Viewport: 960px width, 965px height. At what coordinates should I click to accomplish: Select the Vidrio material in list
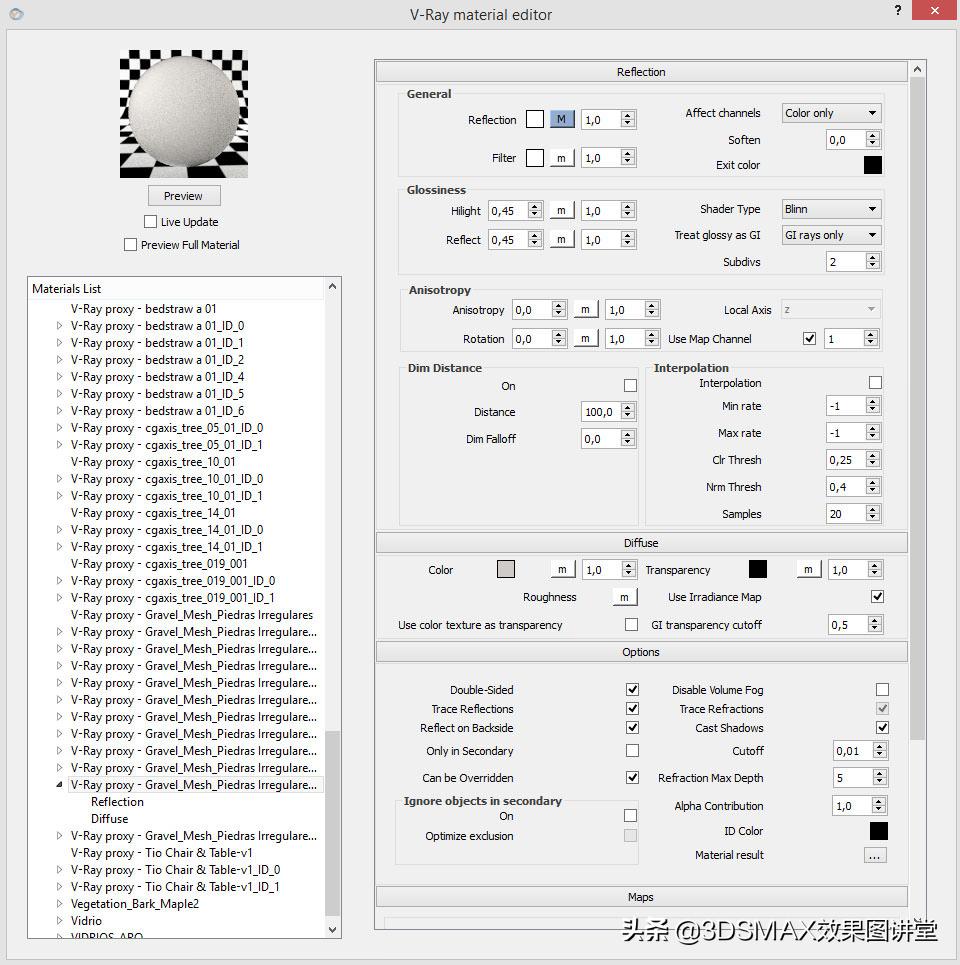[x=86, y=921]
